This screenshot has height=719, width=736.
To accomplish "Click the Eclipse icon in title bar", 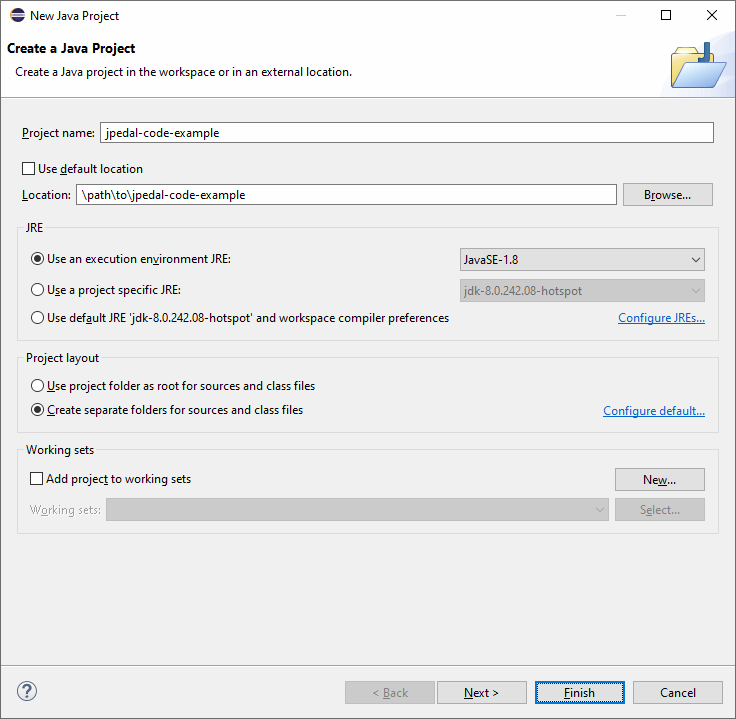I will click(x=18, y=16).
